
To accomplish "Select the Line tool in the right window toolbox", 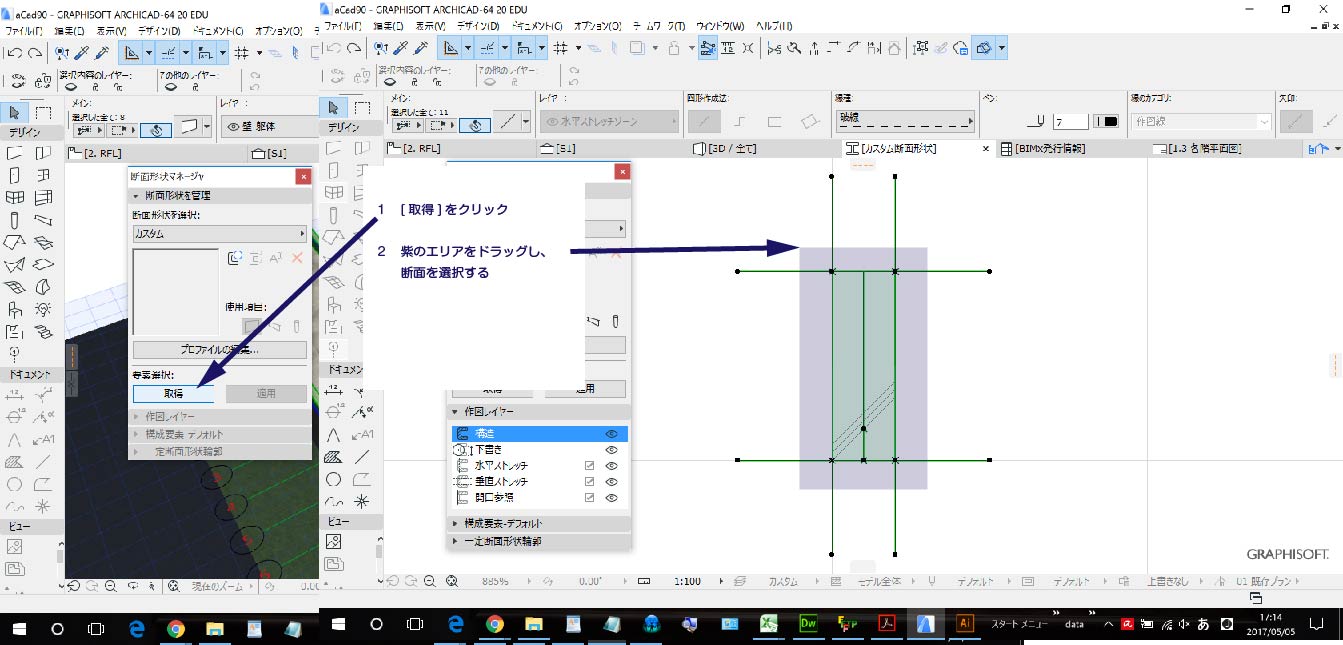I will (x=362, y=457).
